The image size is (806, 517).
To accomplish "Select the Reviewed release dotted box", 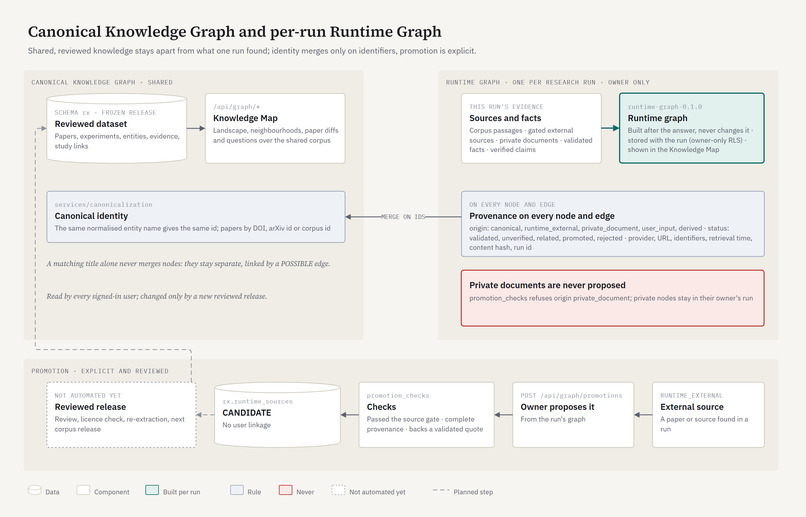I will tap(121, 415).
